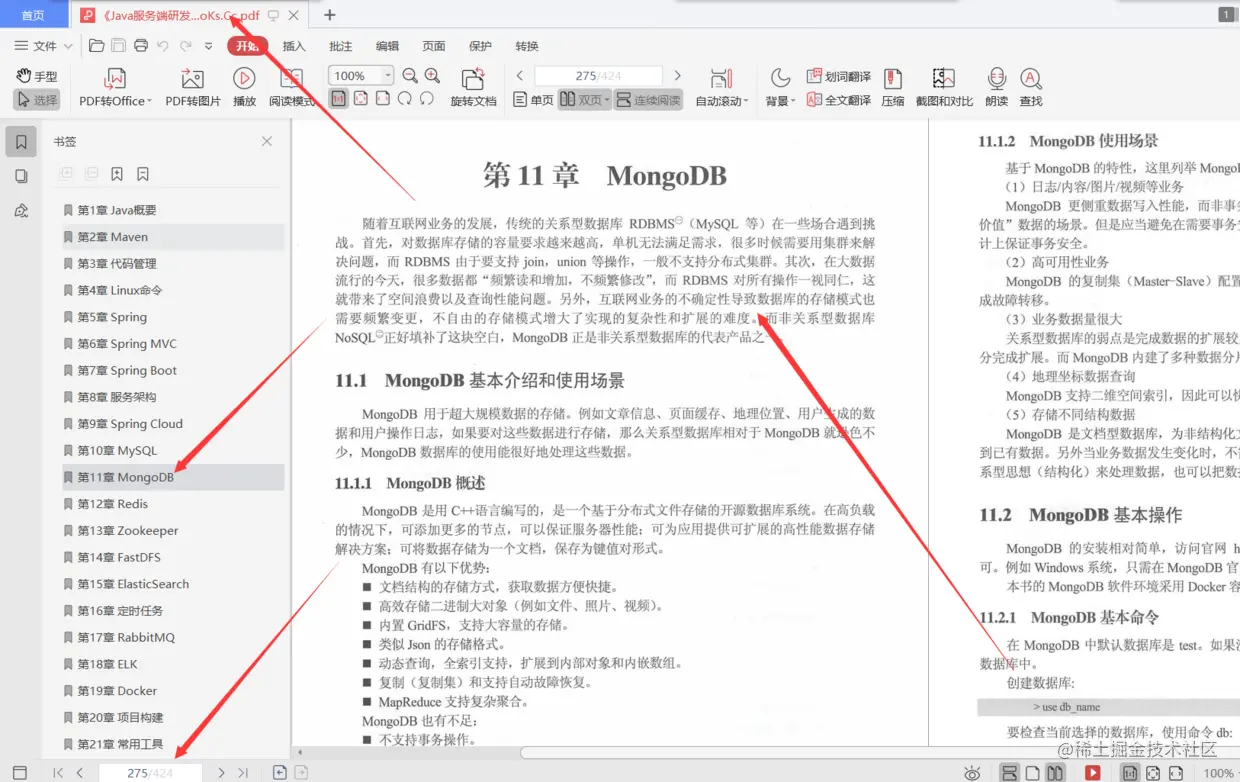Click 全文翻译 full text translation

click(838, 100)
